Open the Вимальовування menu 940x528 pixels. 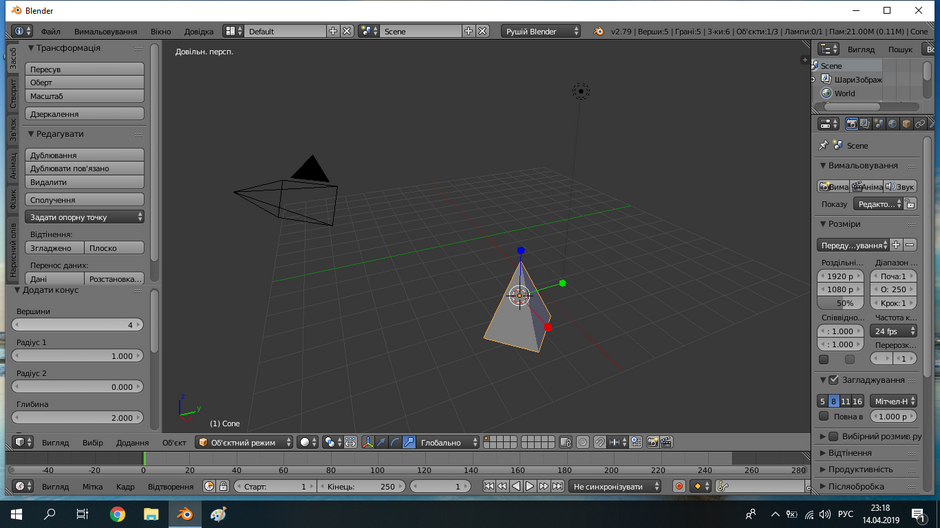pyautogui.click(x=106, y=31)
